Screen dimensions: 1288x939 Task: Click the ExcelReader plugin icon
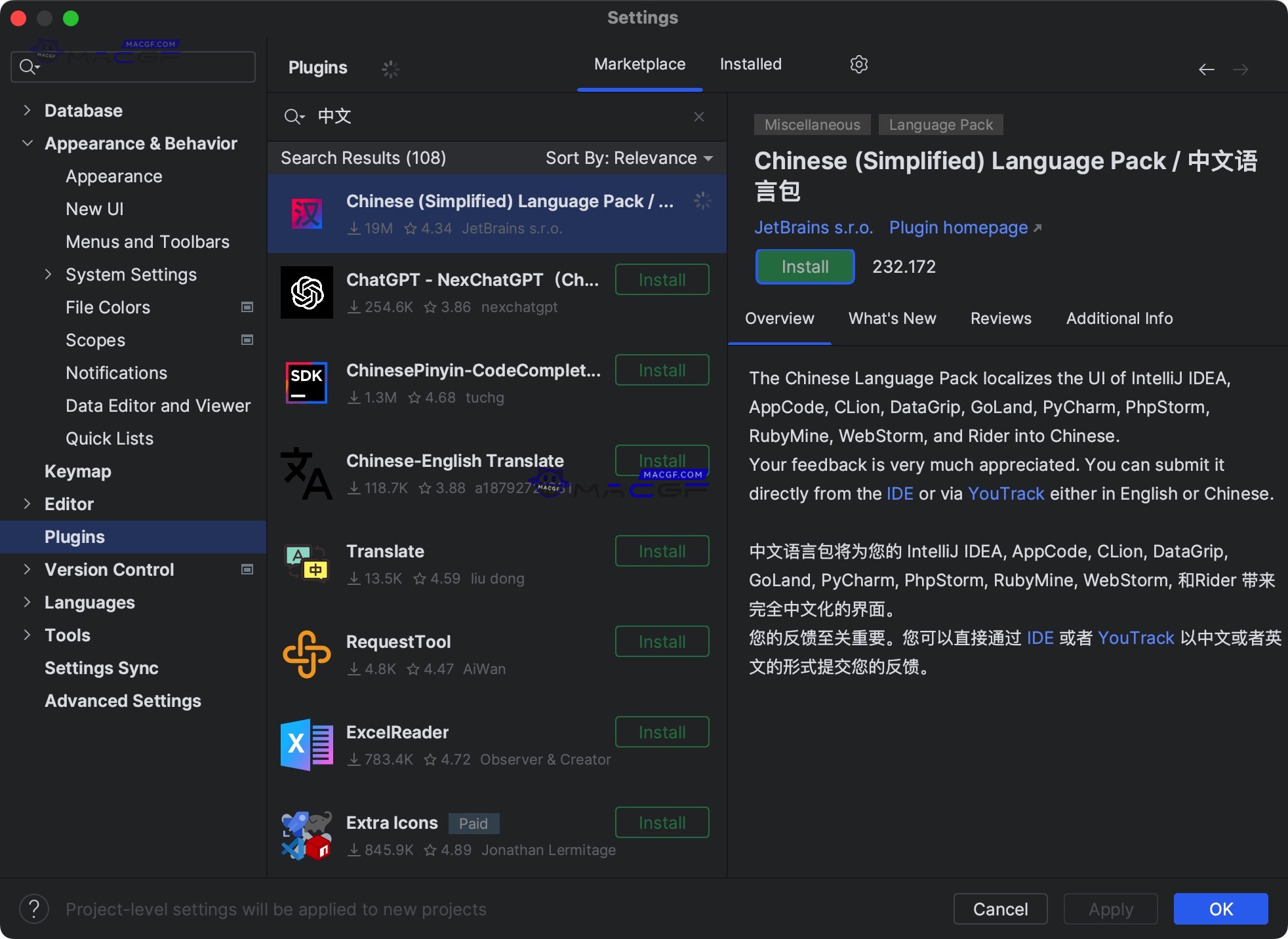click(x=306, y=745)
